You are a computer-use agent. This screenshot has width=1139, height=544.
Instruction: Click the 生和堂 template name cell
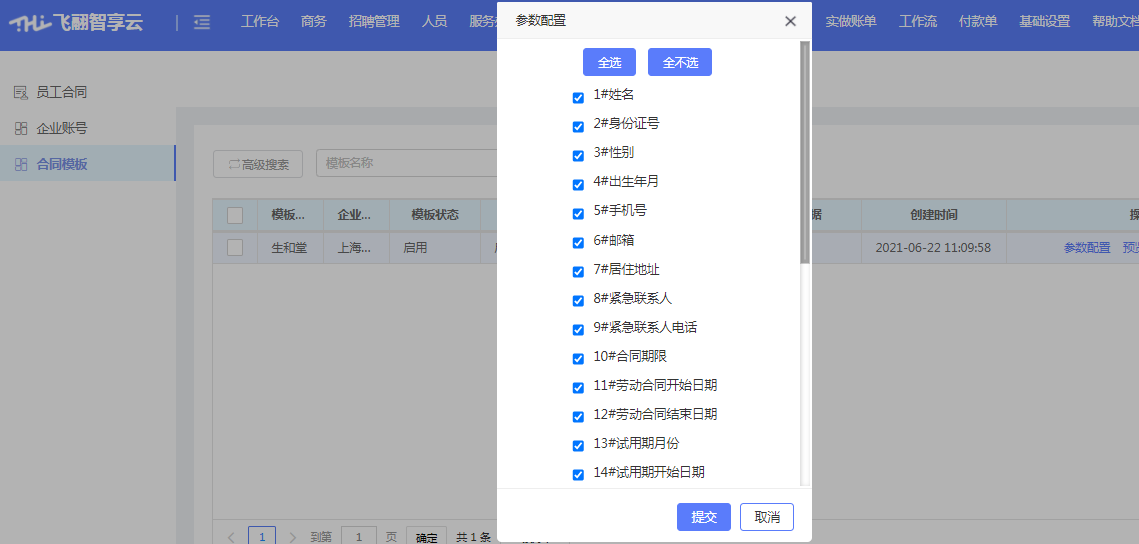[x=290, y=248]
